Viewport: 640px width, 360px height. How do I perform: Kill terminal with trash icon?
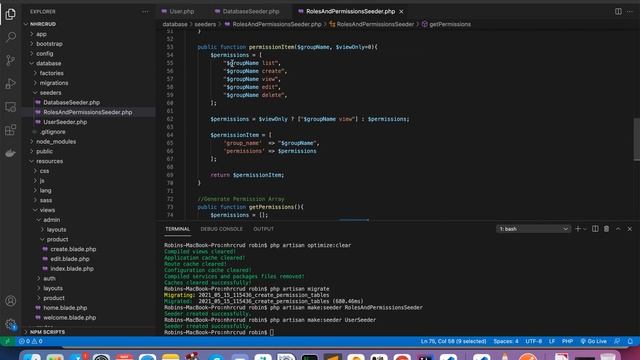607,229
